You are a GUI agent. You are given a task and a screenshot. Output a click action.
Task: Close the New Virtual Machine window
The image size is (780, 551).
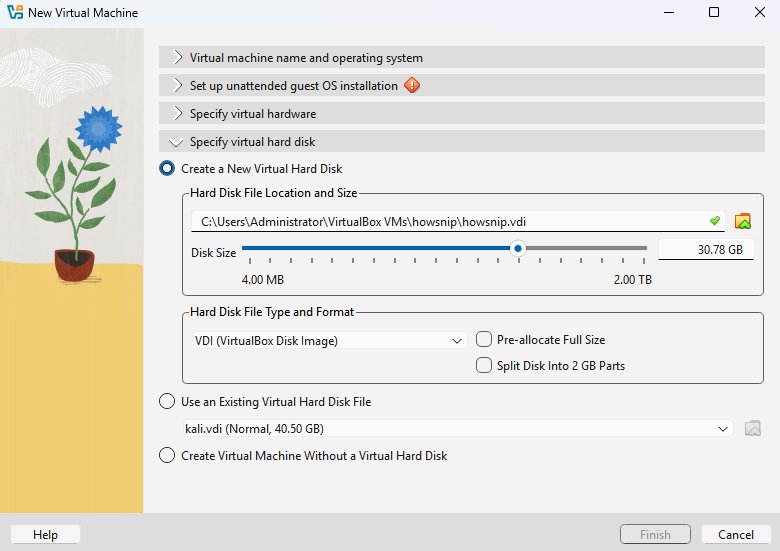pyautogui.click(x=760, y=12)
